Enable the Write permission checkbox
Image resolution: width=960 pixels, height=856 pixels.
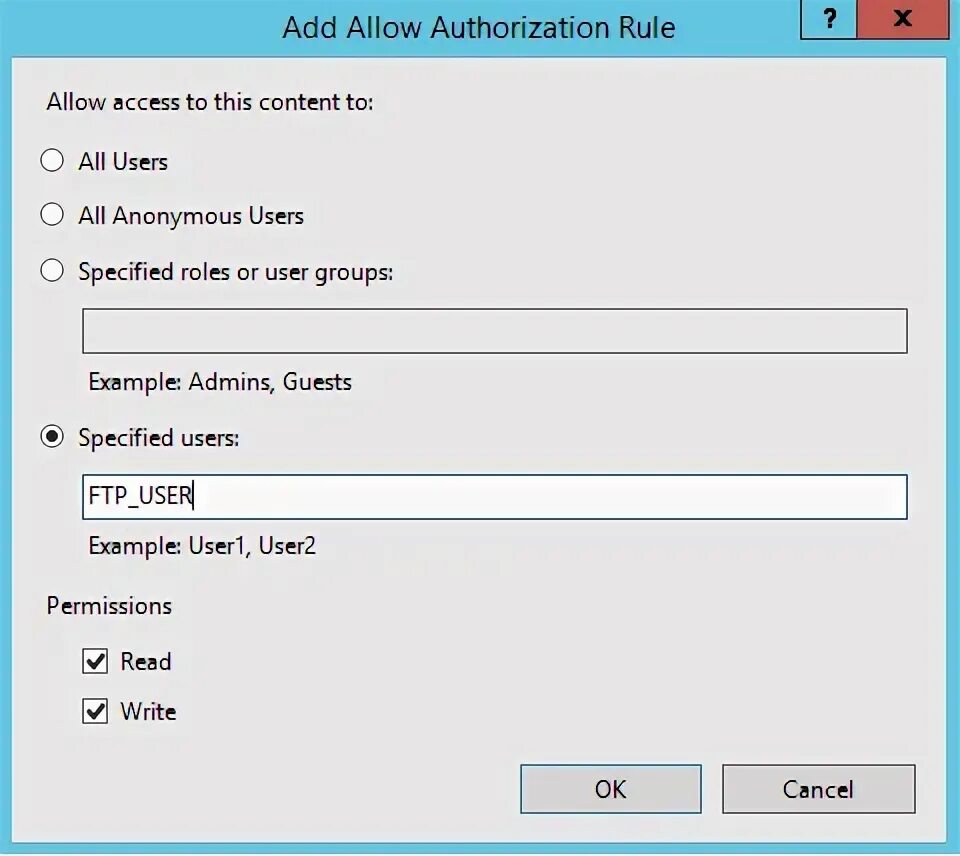click(96, 711)
